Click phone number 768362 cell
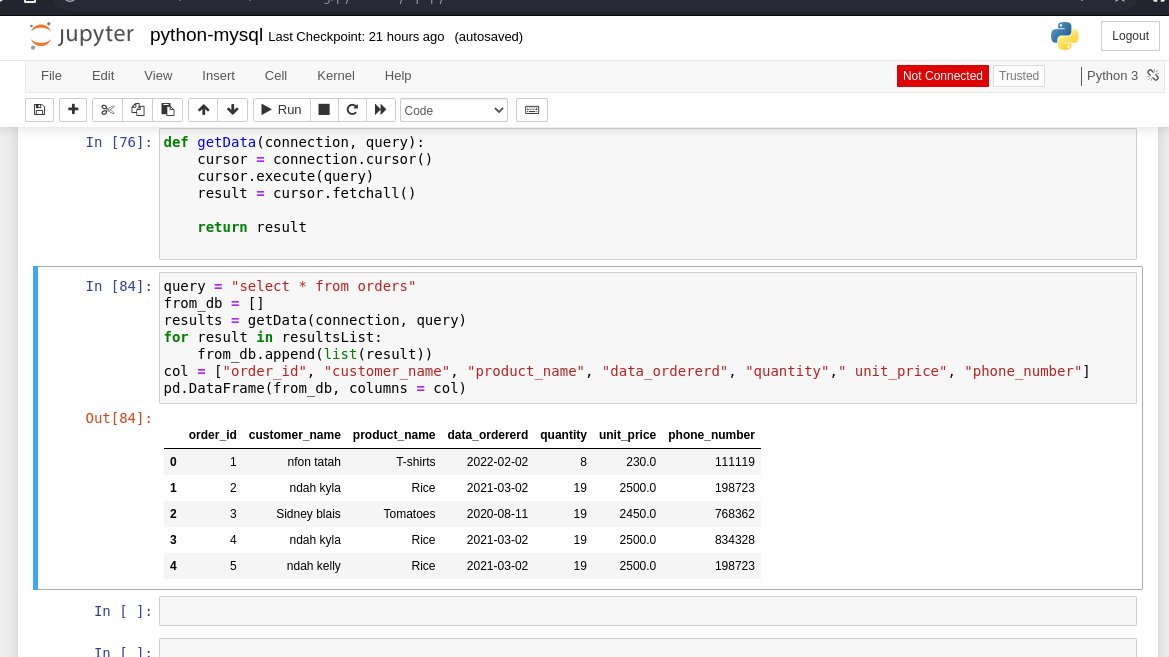Viewport: 1169px width, 657px height. coord(734,514)
